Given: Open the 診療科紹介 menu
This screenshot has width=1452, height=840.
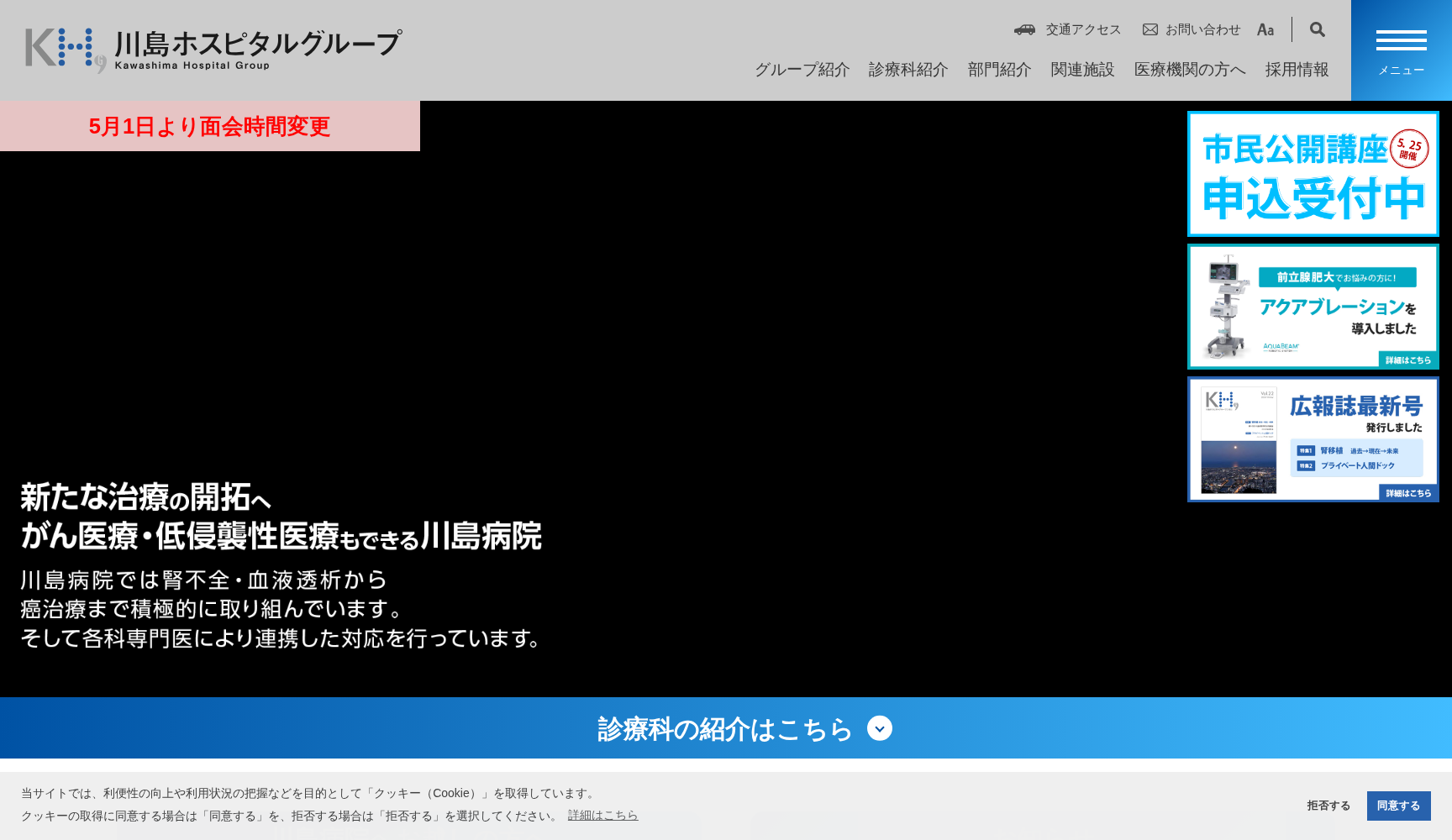Looking at the screenshot, I should tap(908, 70).
